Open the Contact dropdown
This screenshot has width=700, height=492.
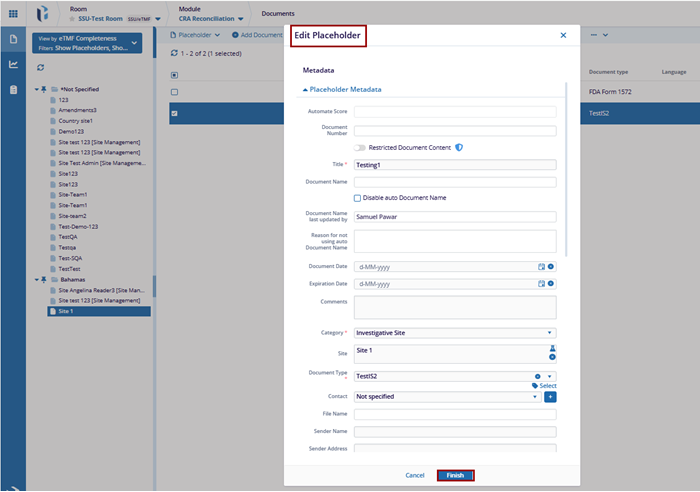[x=535, y=397]
